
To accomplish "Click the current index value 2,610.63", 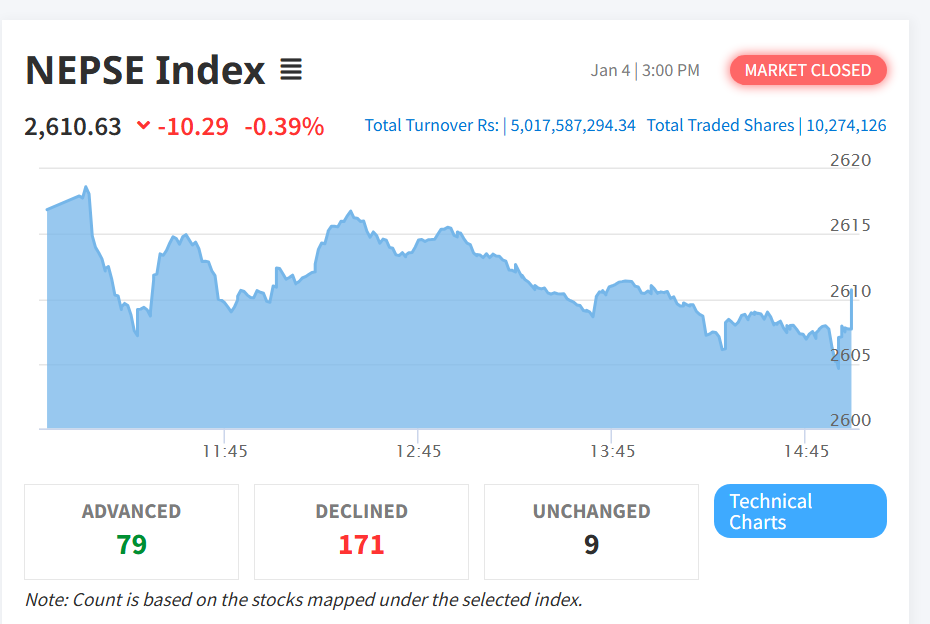I will [x=73, y=127].
